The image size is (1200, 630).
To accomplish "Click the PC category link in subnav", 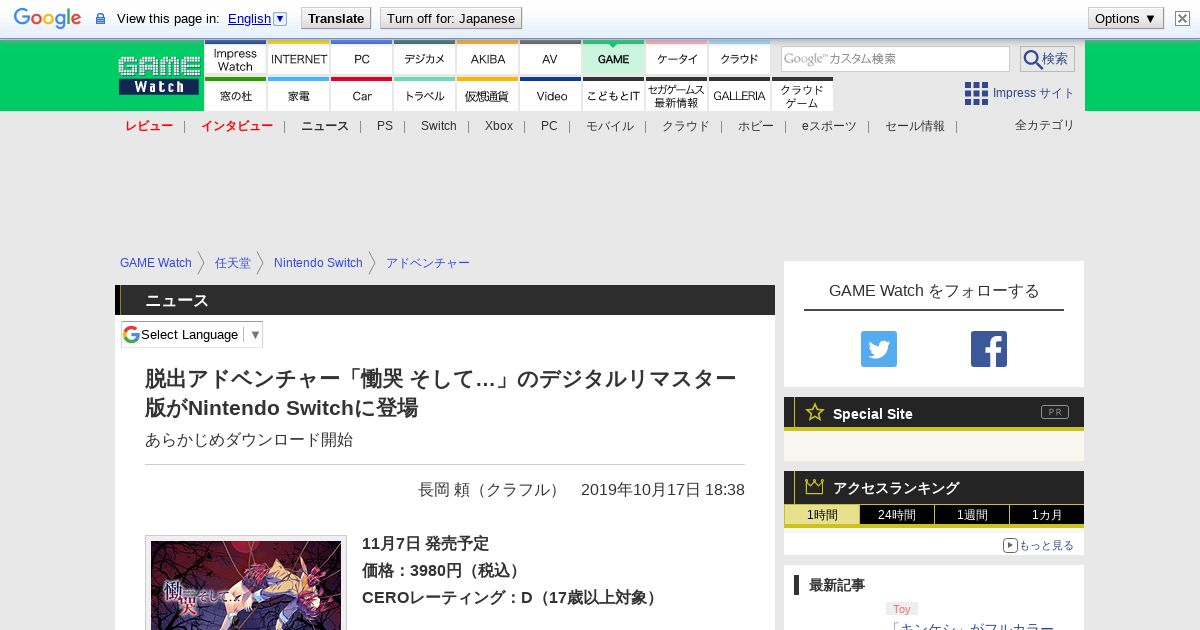I will (549, 126).
